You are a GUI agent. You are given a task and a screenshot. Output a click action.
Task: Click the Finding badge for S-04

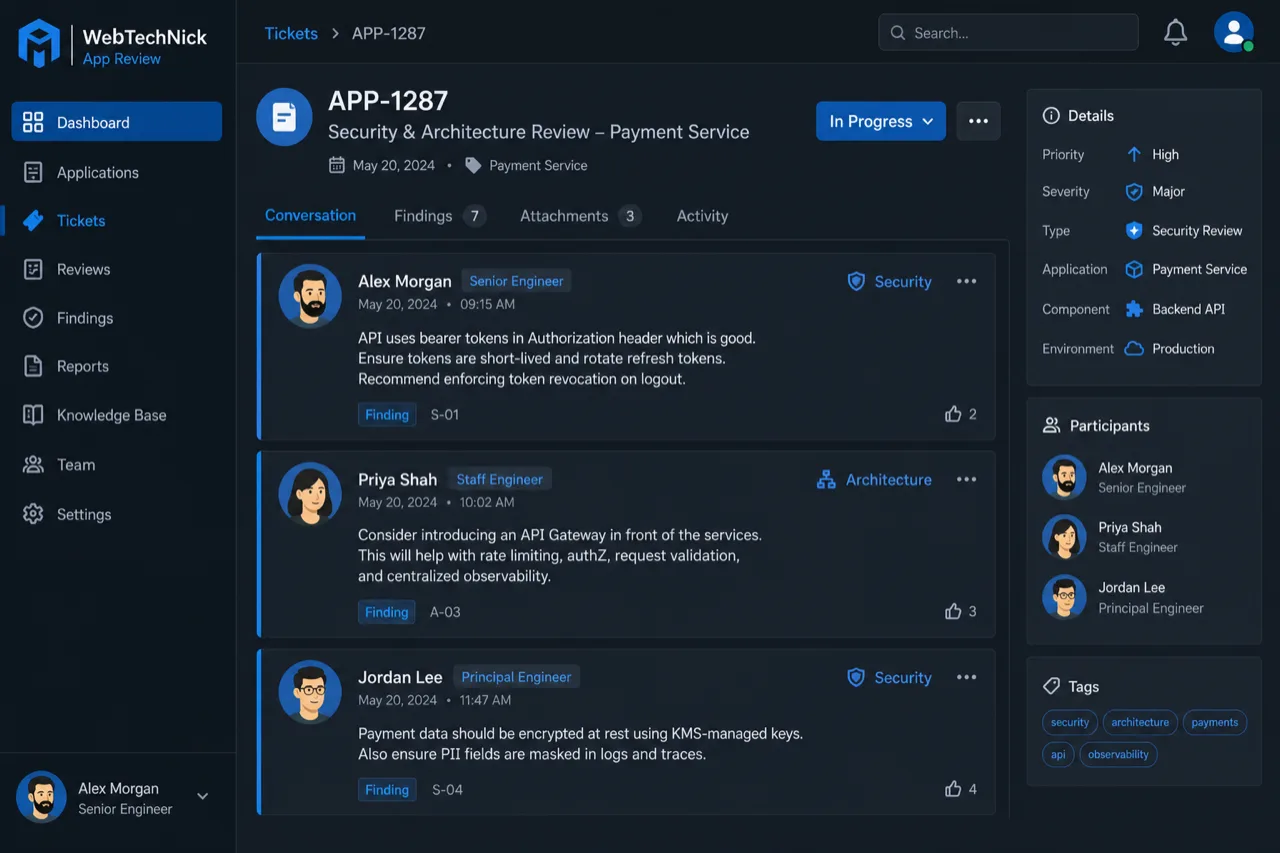pos(387,790)
